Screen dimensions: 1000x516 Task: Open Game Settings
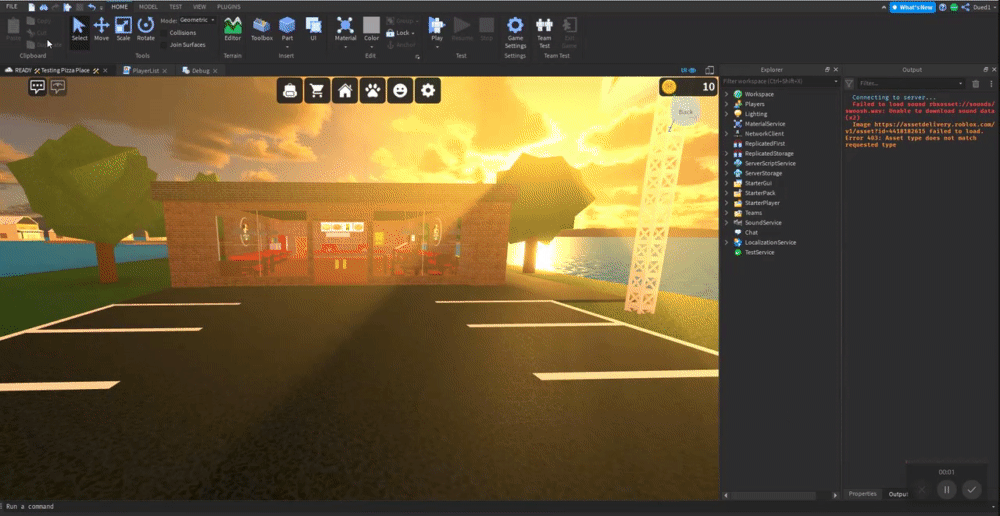pyautogui.click(x=515, y=33)
